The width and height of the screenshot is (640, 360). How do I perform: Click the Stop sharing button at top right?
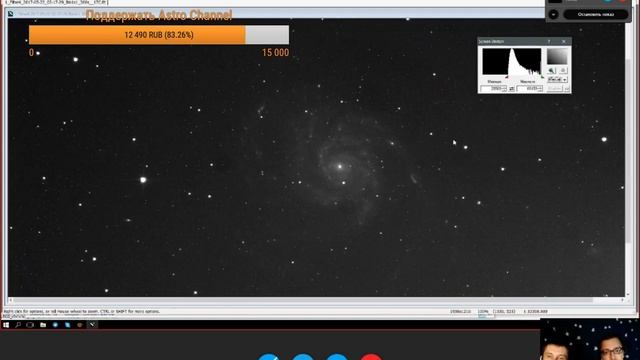pos(596,14)
